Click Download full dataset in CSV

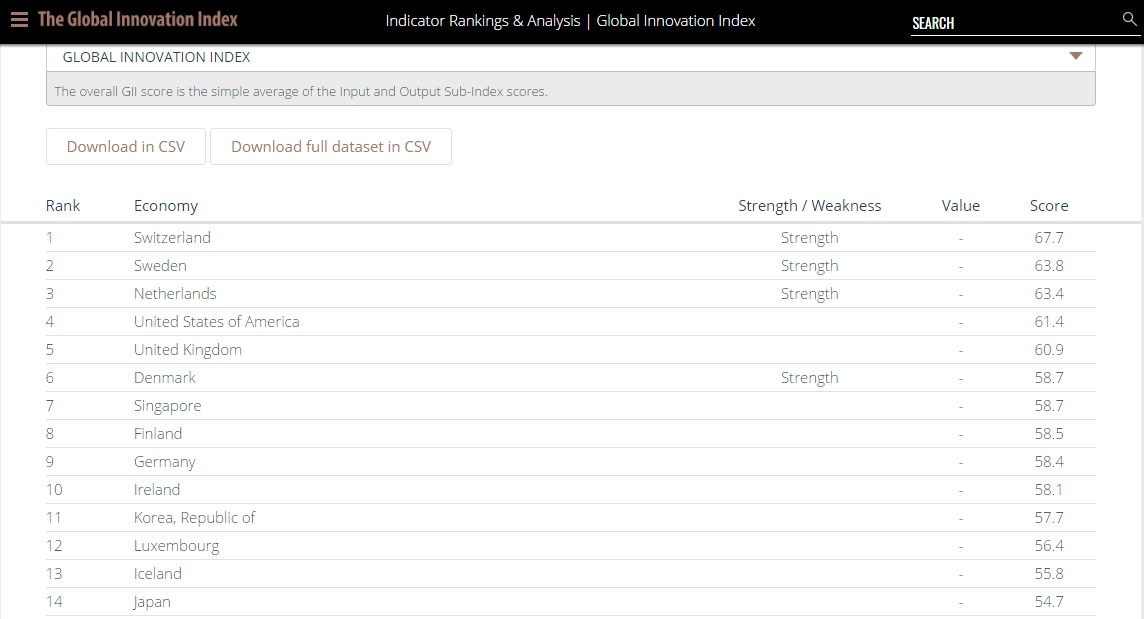pyautogui.click(x=331, y=147)
